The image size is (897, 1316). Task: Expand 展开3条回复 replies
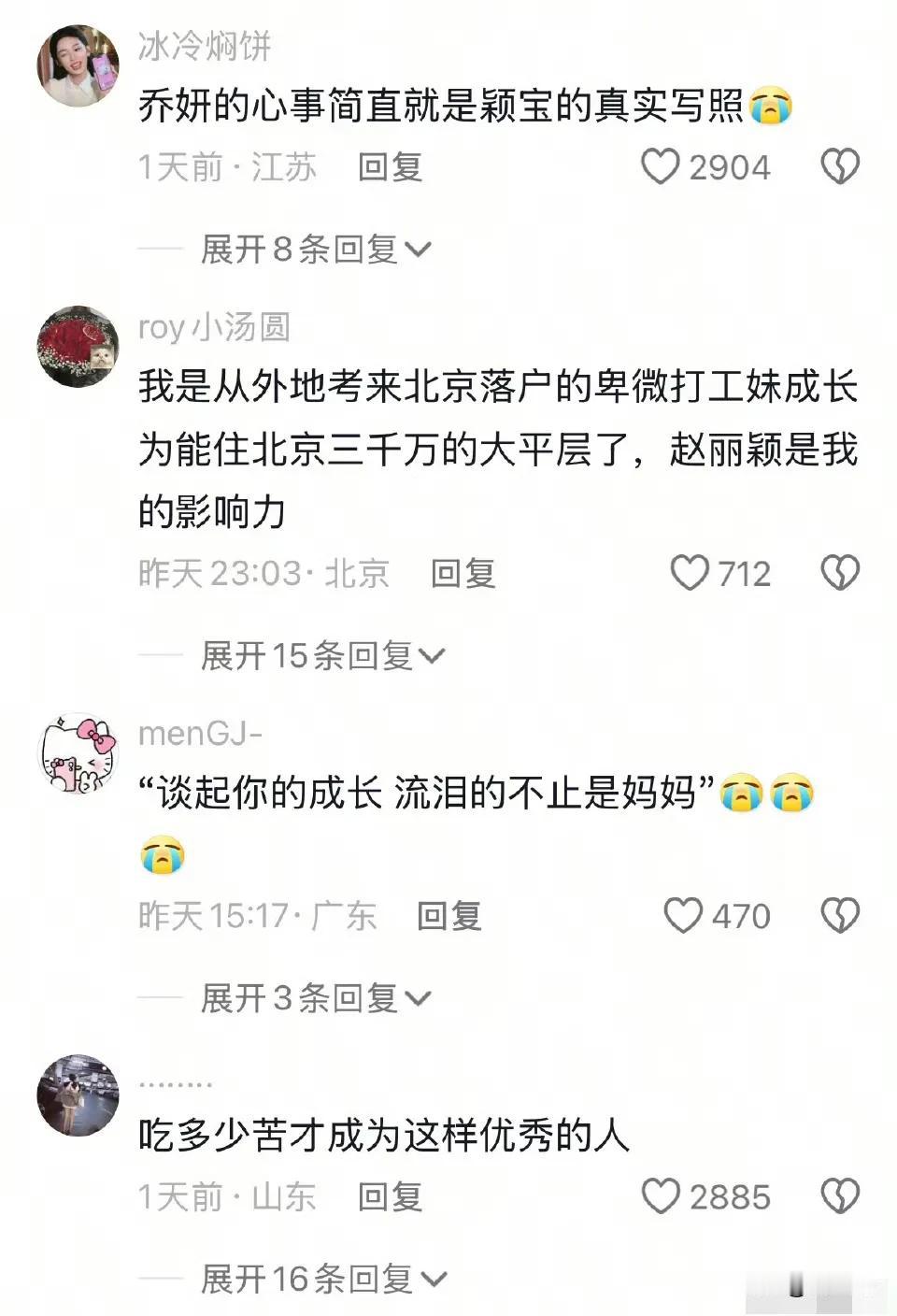(315, 998)
